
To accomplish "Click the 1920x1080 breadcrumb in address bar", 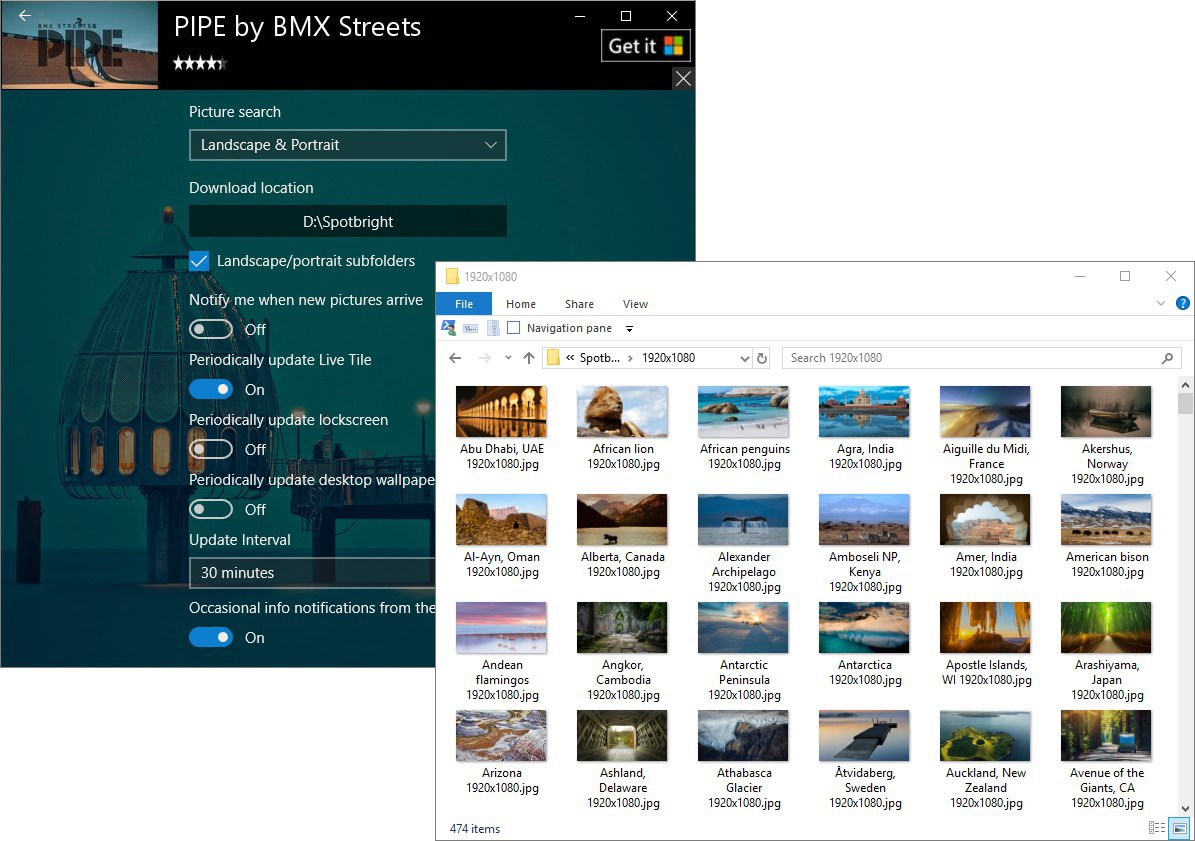I will [x=668, y=358].
